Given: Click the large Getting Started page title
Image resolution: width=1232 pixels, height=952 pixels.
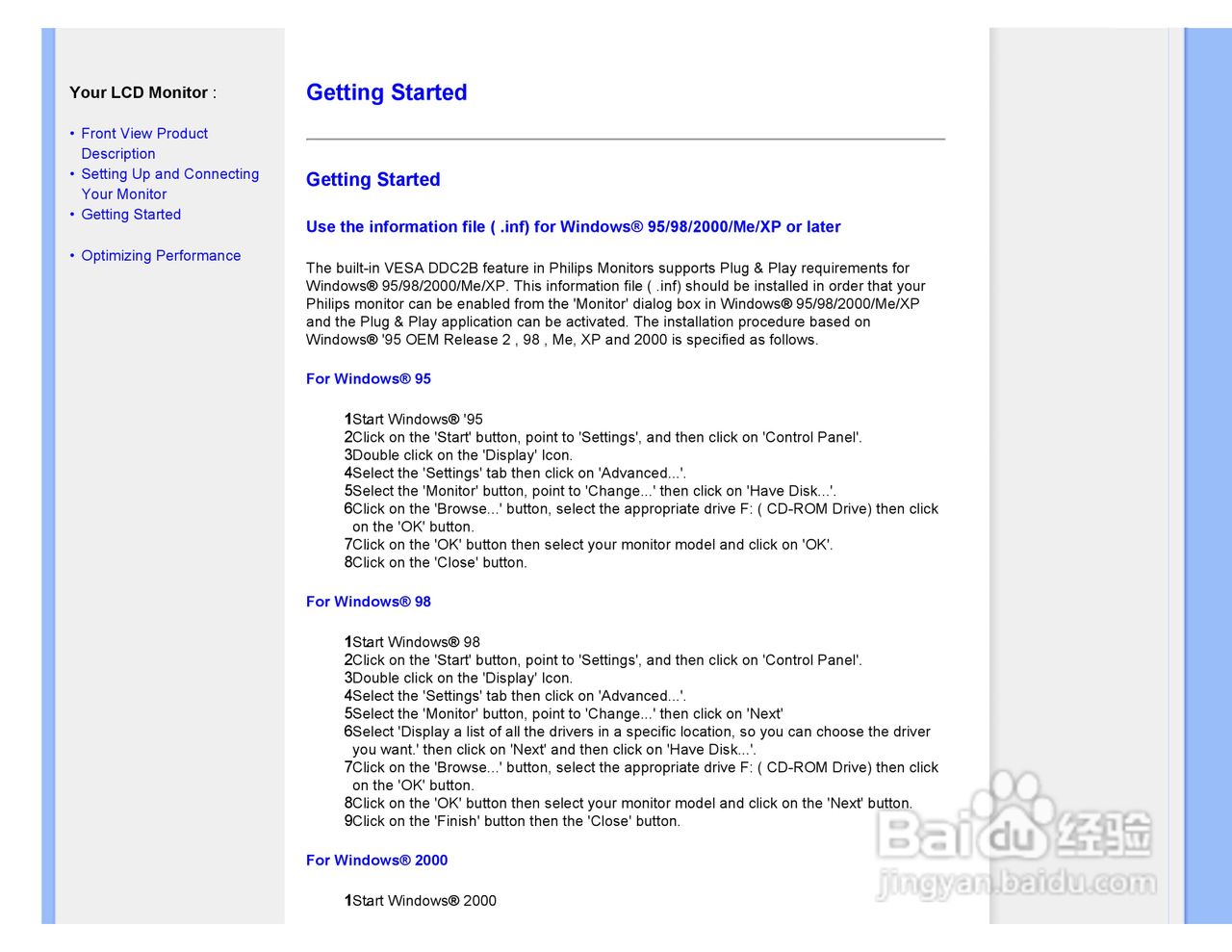Looking at the screenshot, I should click(x=386, y=92).
